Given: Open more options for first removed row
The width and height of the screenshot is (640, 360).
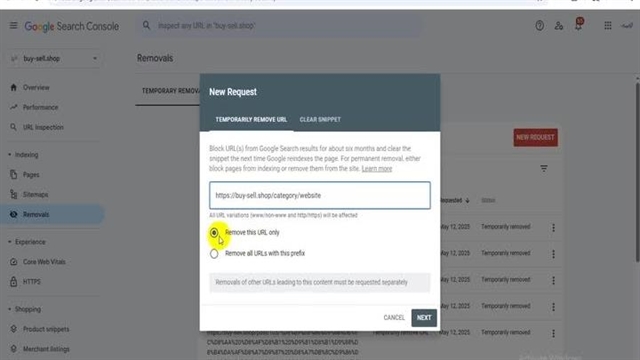Looking at the screenshot, I should click(553, 227).
